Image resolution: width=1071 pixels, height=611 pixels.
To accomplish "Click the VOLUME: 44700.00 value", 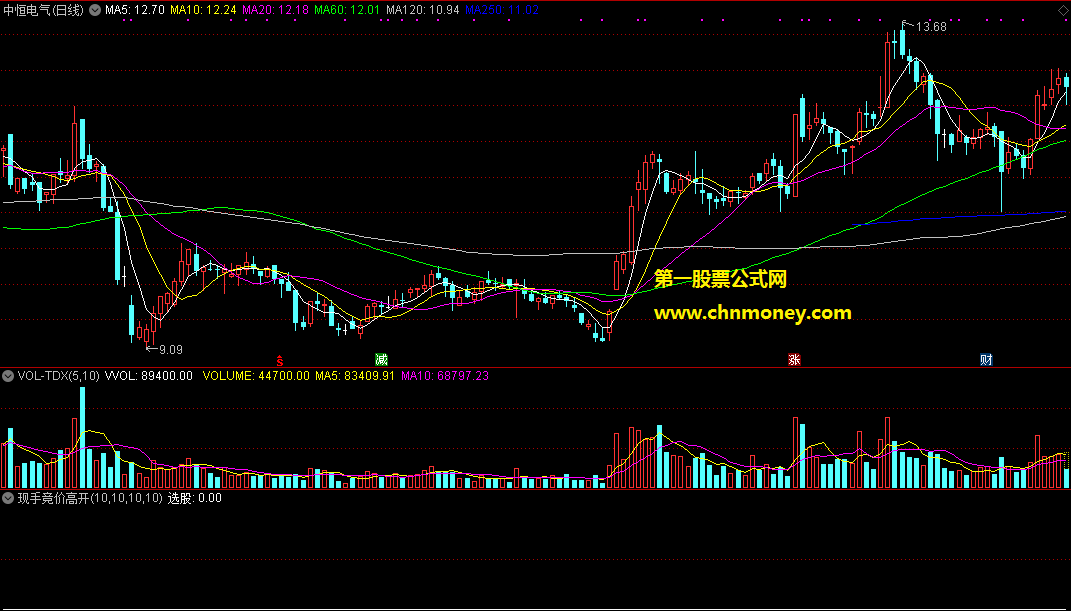I will click(x=256, y=375).
